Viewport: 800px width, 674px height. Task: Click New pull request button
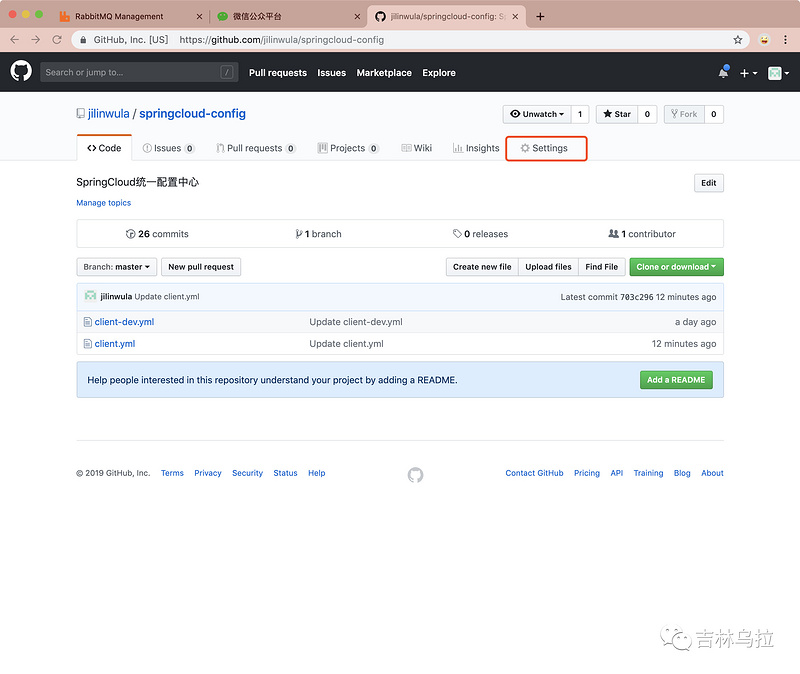pos(201,267)
